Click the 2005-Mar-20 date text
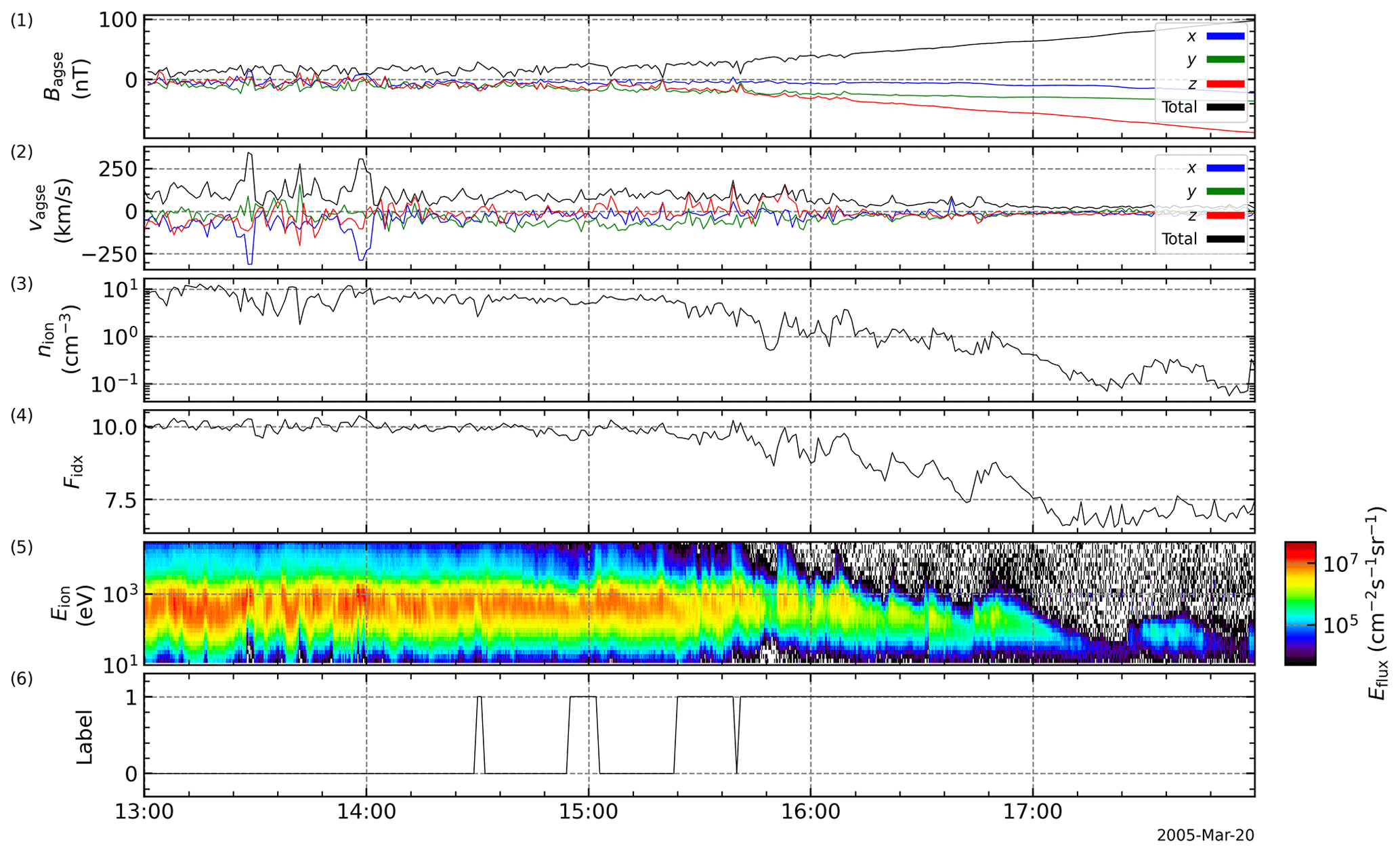 click(x=1205, y=835)
